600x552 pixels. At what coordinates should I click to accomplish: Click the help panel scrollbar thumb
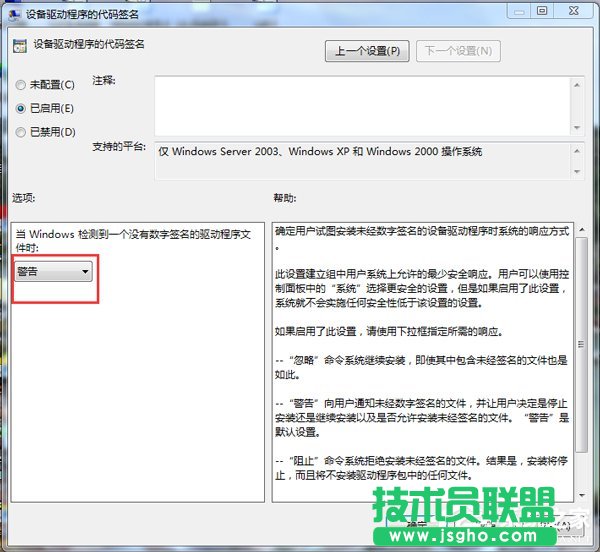[582, 344]
